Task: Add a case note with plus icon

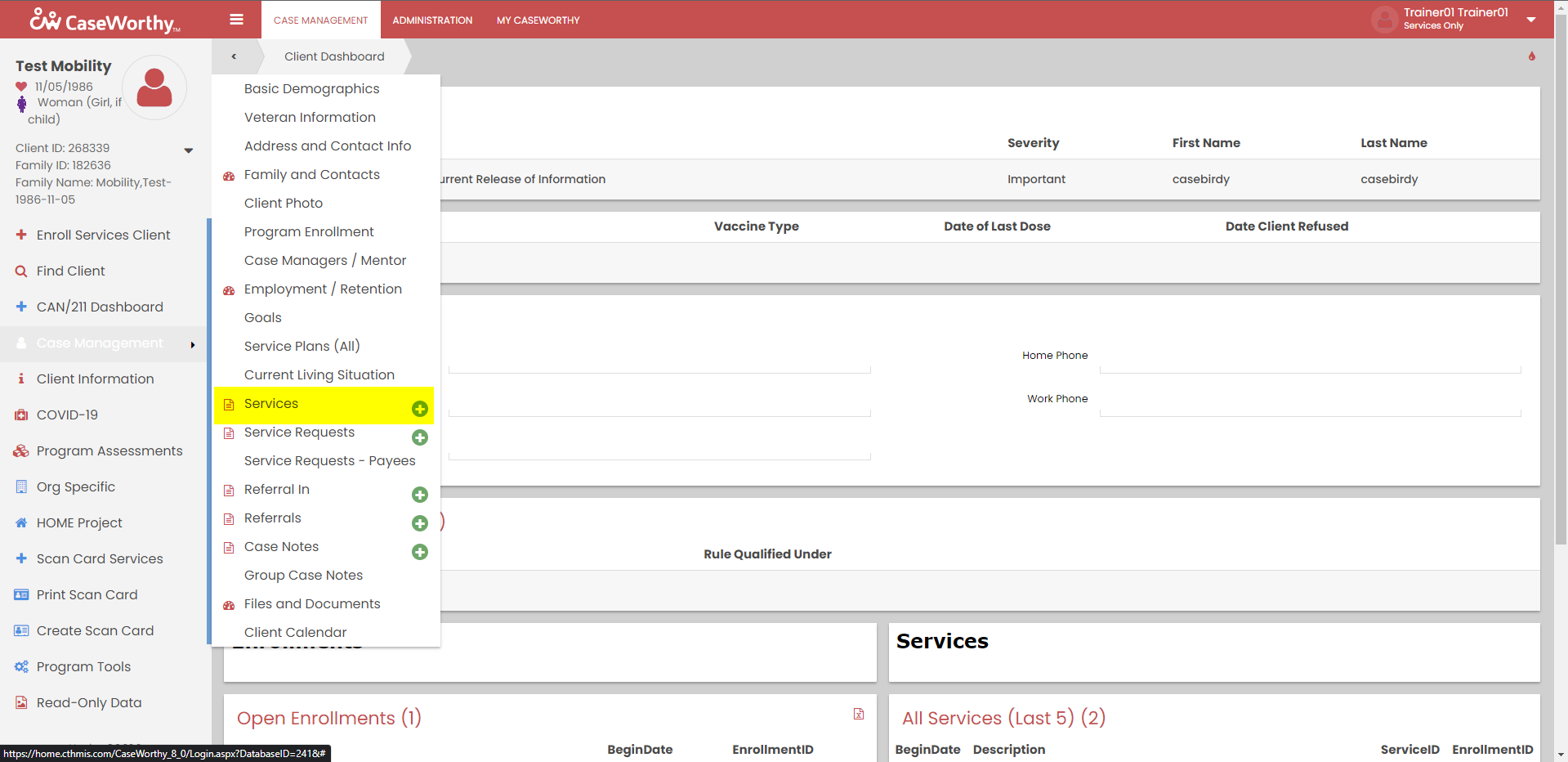Action: [x=420, y=552]
